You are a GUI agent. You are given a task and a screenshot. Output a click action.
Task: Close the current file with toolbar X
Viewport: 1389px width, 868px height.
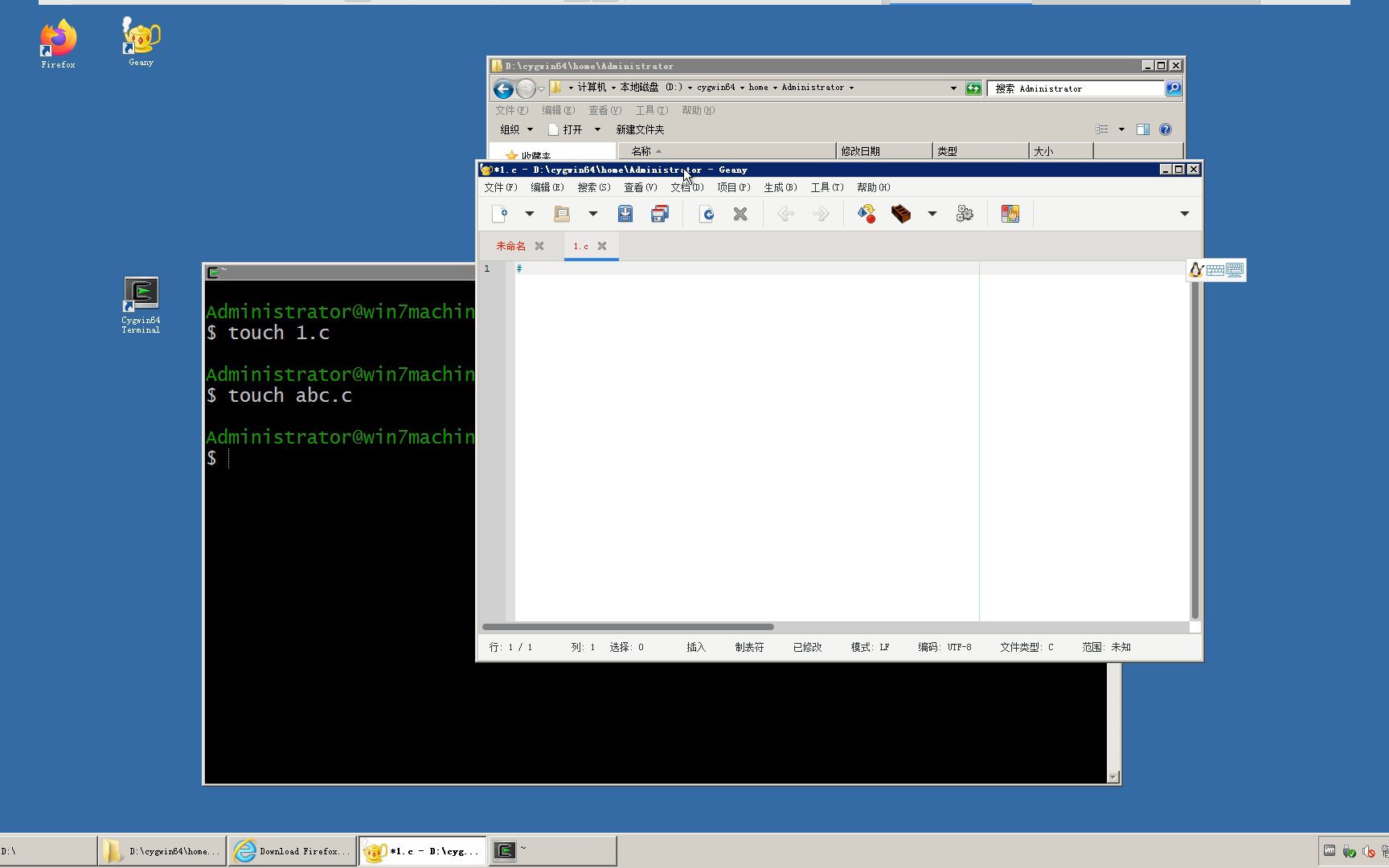(740, 214)
